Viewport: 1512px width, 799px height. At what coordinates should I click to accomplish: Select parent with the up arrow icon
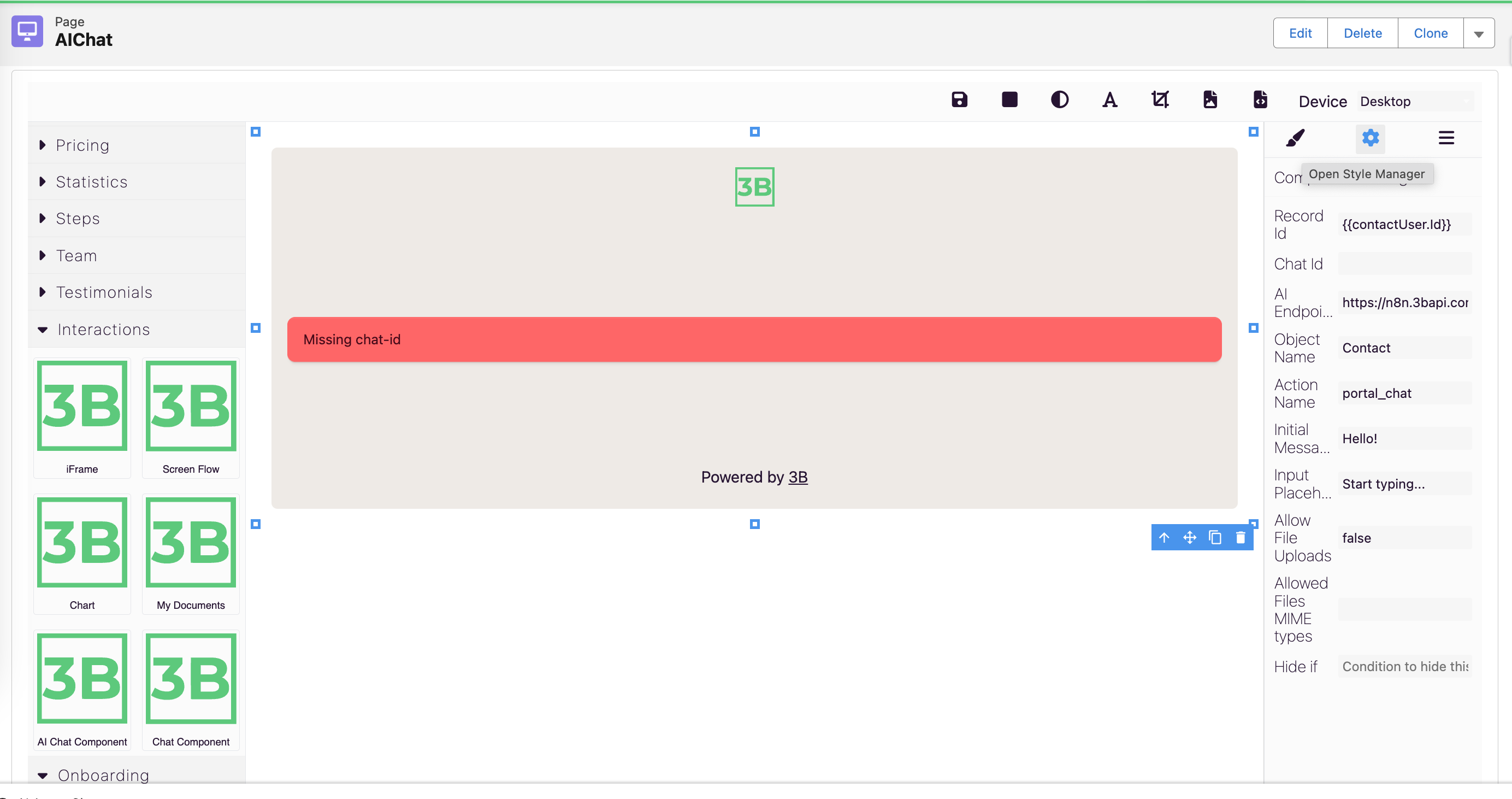click(1164, 537)
